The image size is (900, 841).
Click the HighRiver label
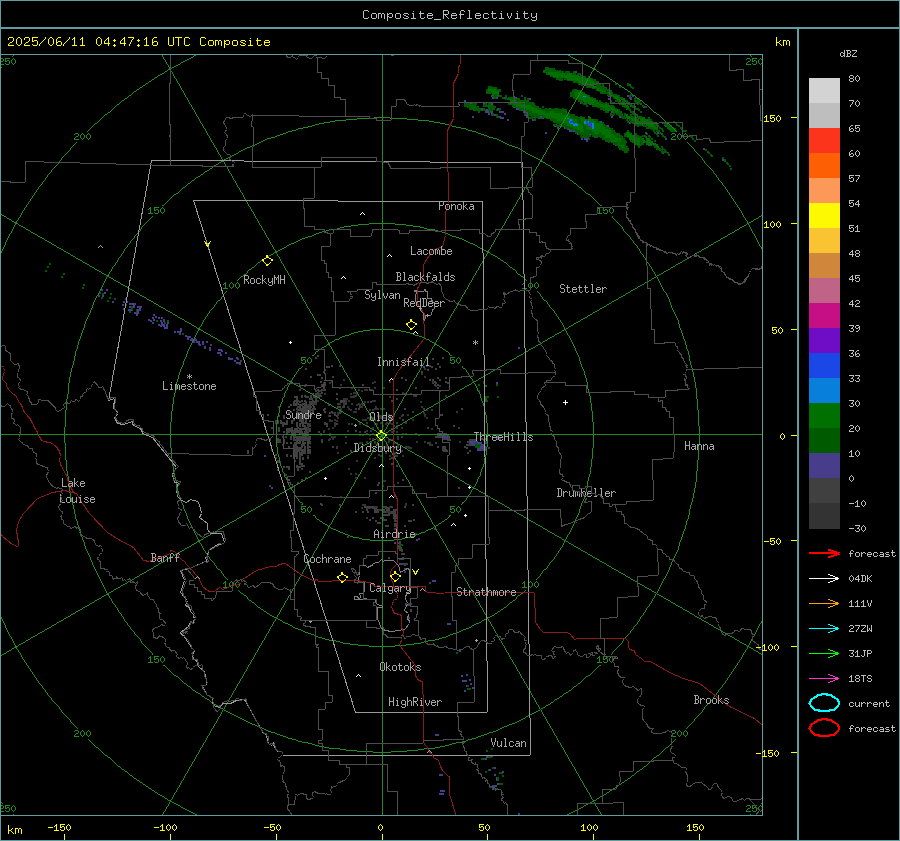point(415,702)
